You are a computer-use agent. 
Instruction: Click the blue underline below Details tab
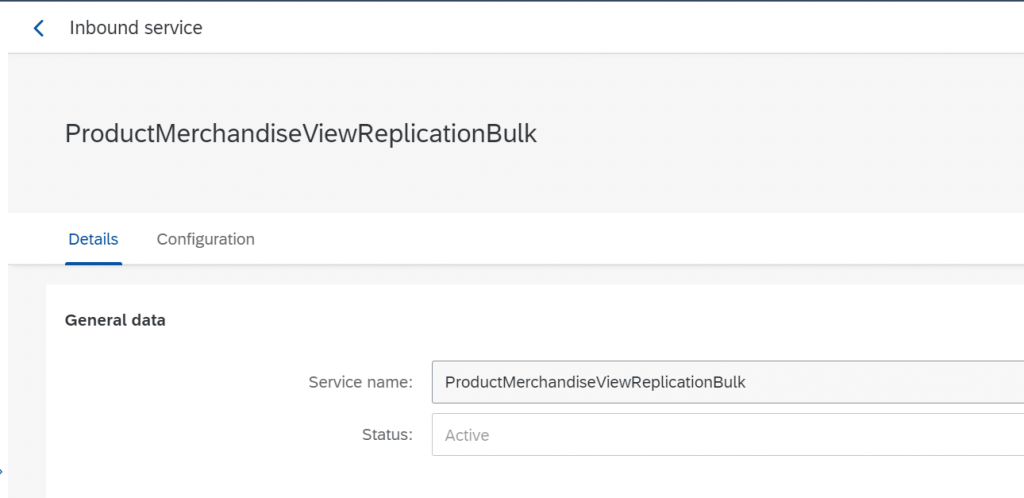[93, 263]
